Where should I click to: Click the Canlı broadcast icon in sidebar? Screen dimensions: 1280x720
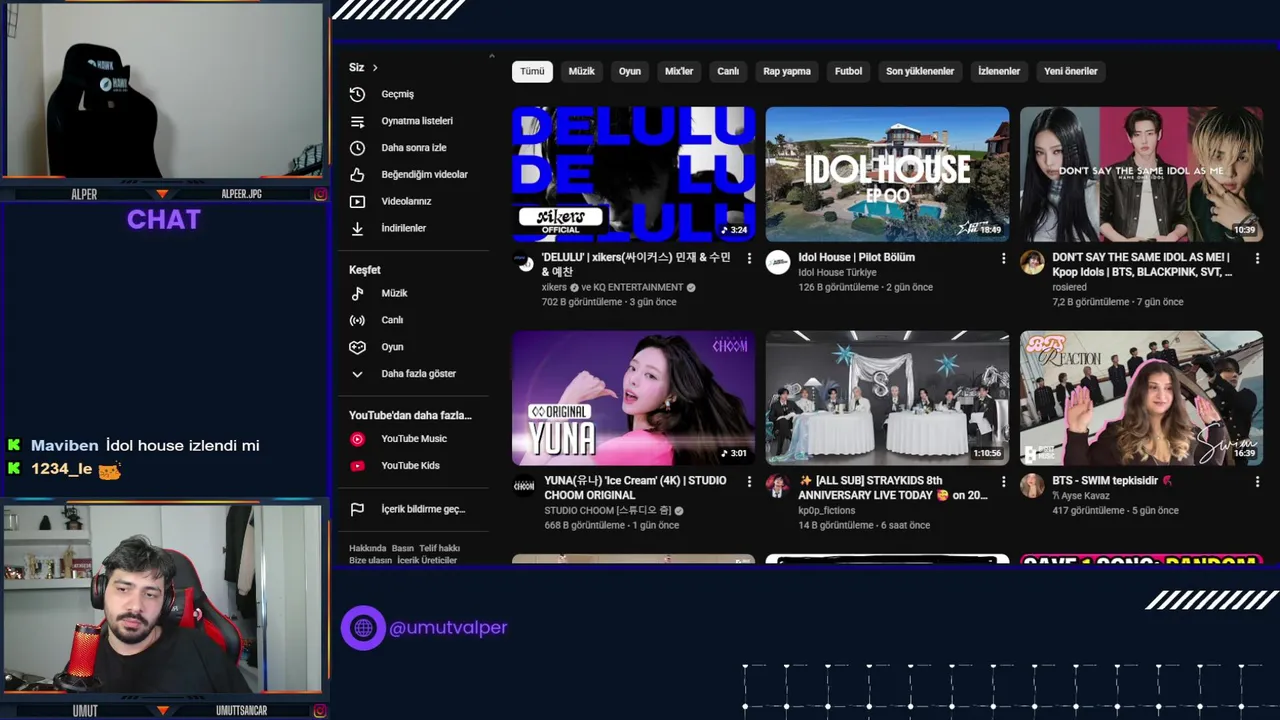pos(357,321)
